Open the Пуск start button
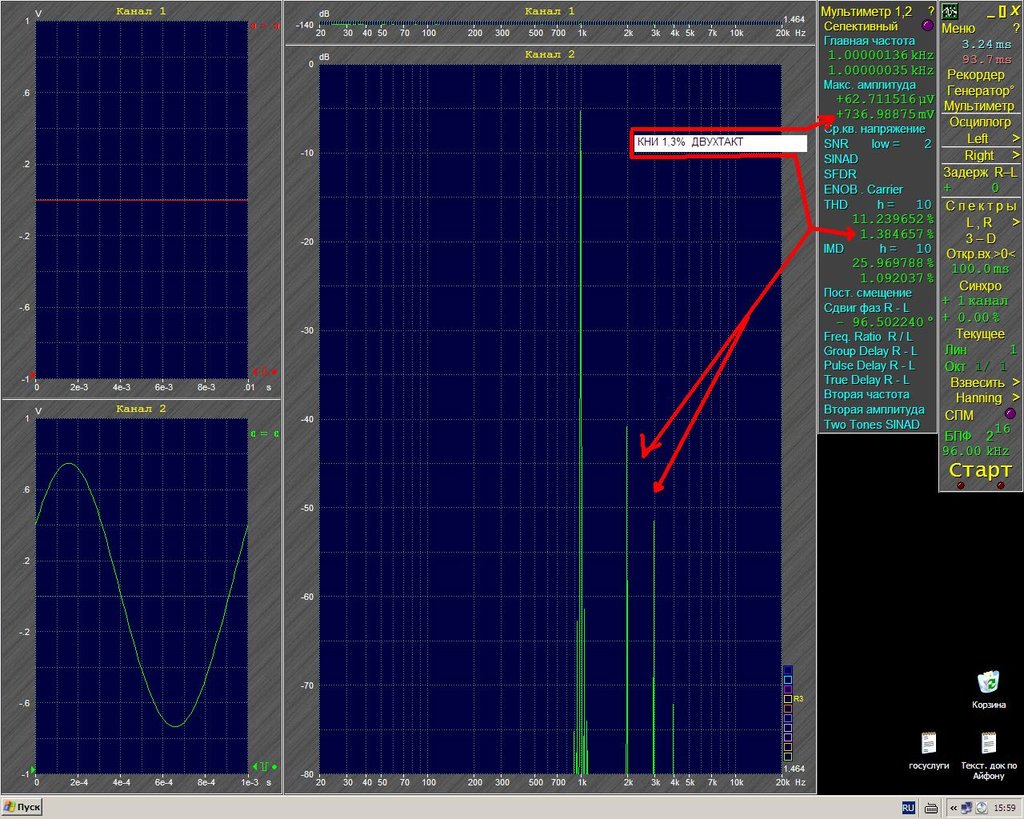The width and height of the screenshot is (1024, 819). coord(22,807)
